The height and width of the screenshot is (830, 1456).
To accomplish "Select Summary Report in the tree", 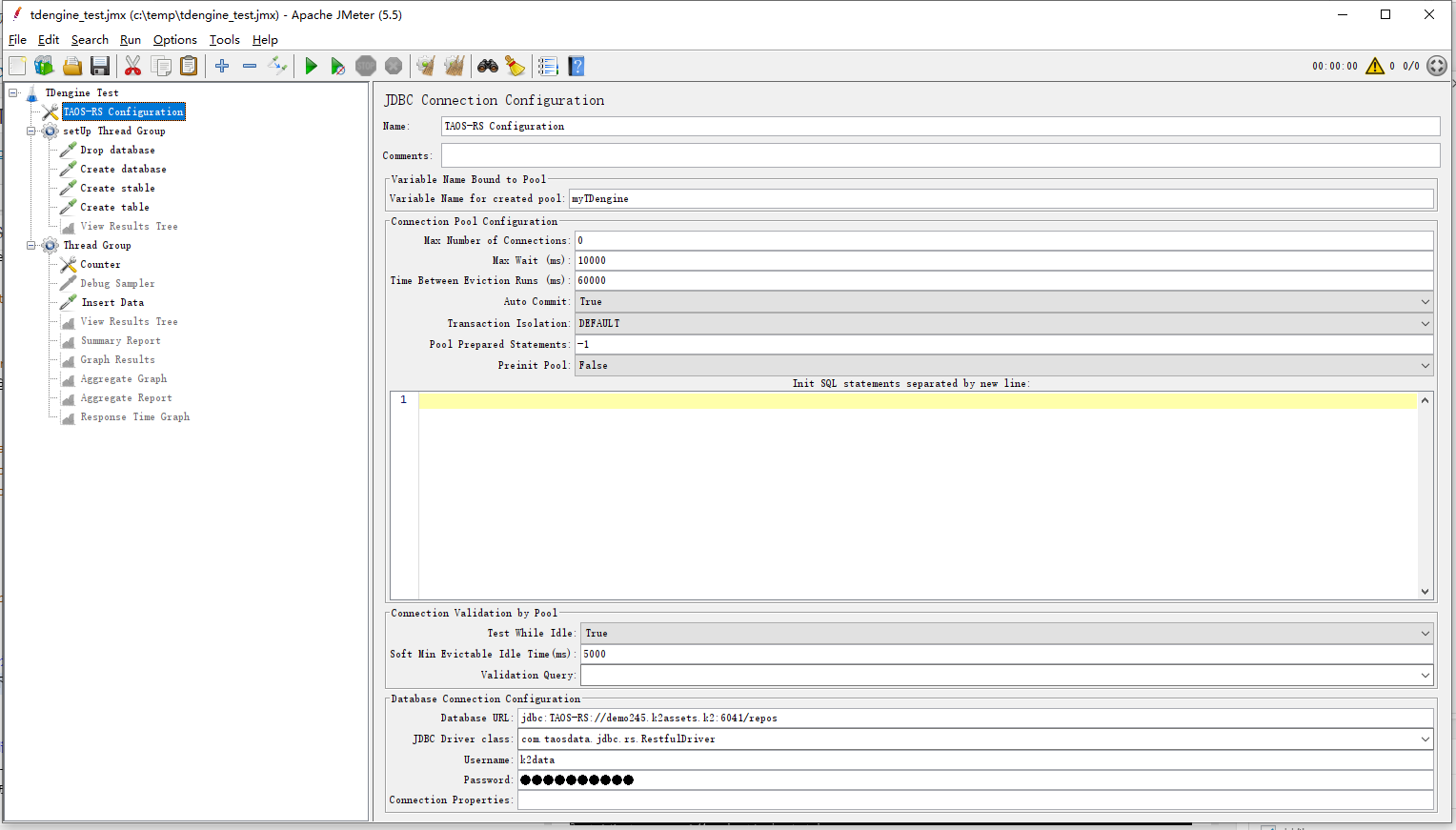I will pos(120,341).
